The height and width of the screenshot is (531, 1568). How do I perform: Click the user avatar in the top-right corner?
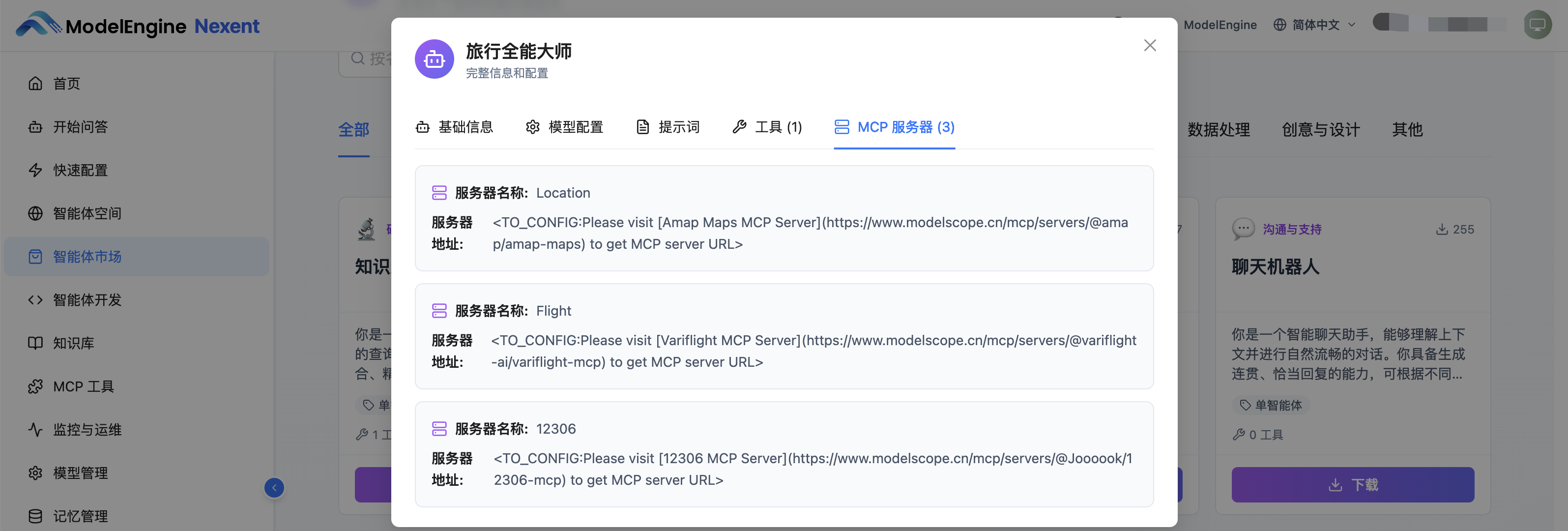1538,25
